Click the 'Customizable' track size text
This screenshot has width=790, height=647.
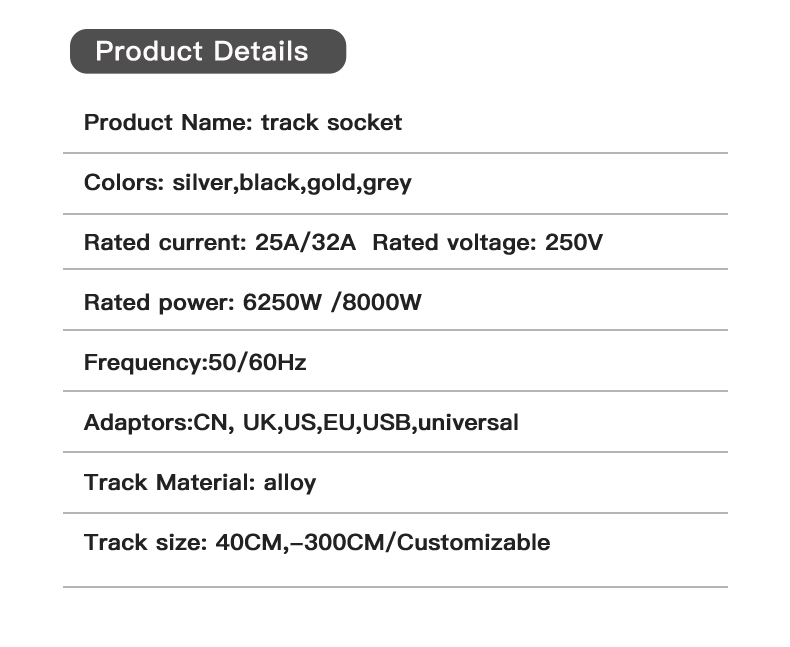474,543
